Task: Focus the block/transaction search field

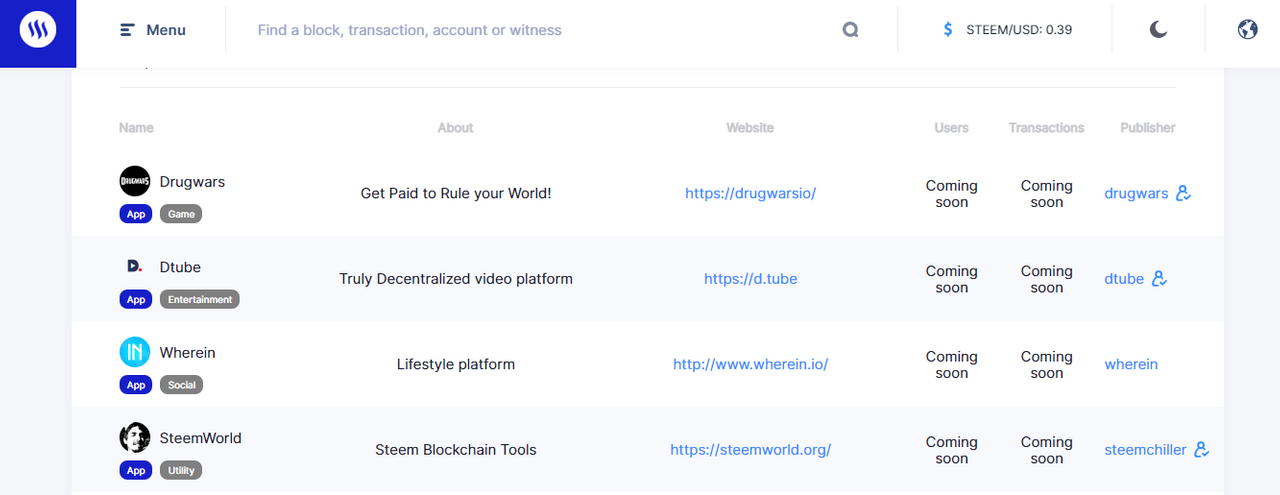Action: point(540,30)
